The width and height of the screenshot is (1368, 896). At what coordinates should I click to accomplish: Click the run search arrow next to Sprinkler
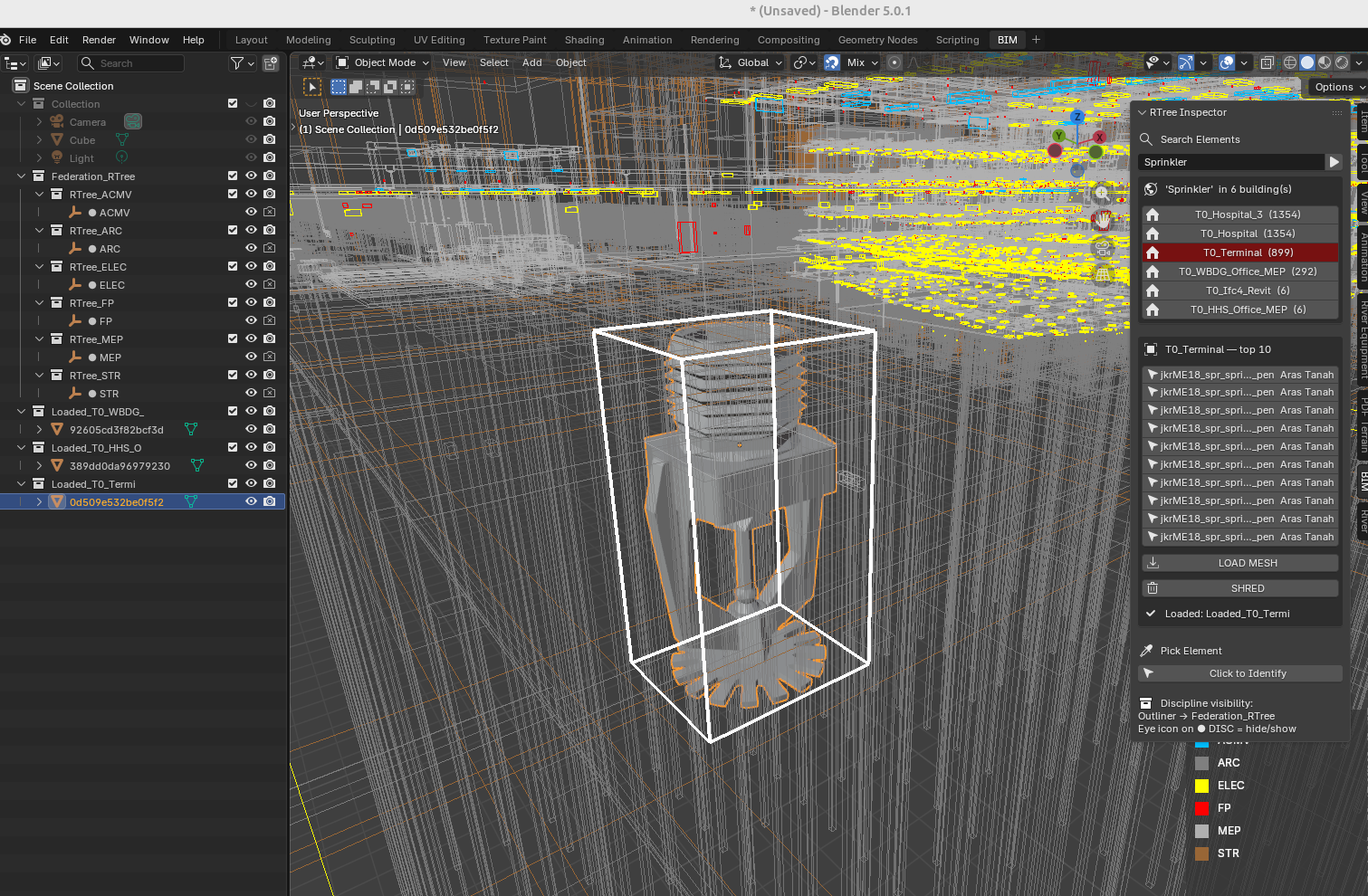coord(1334,162)
